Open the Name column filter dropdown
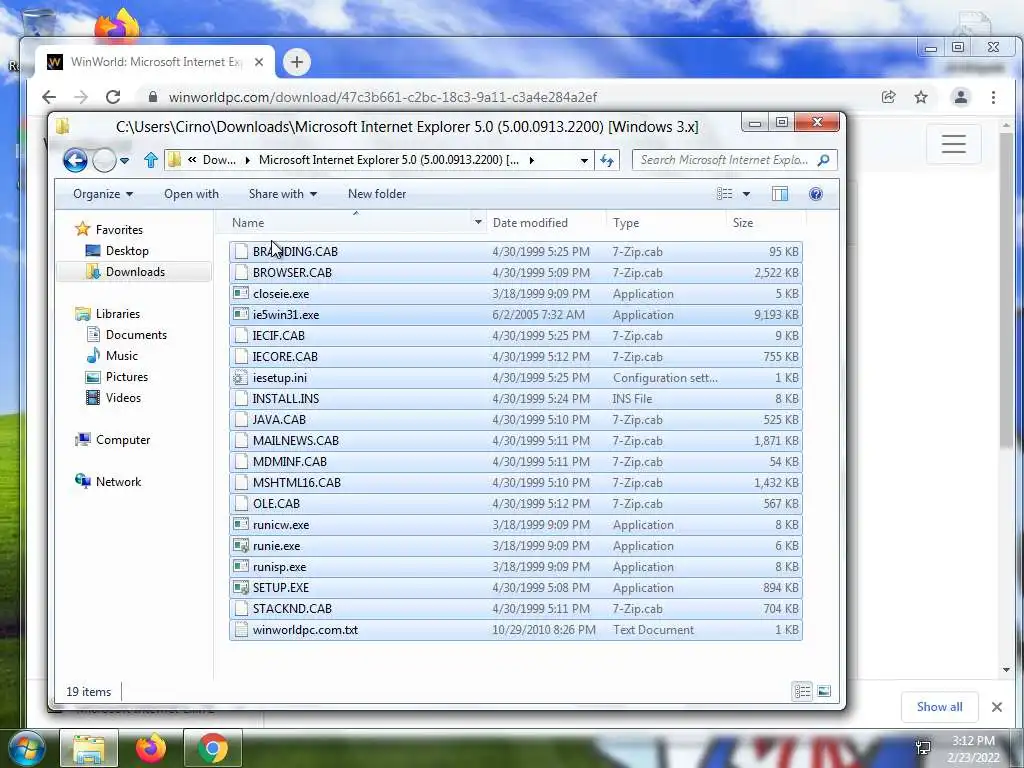 click(x=478, y=223)
